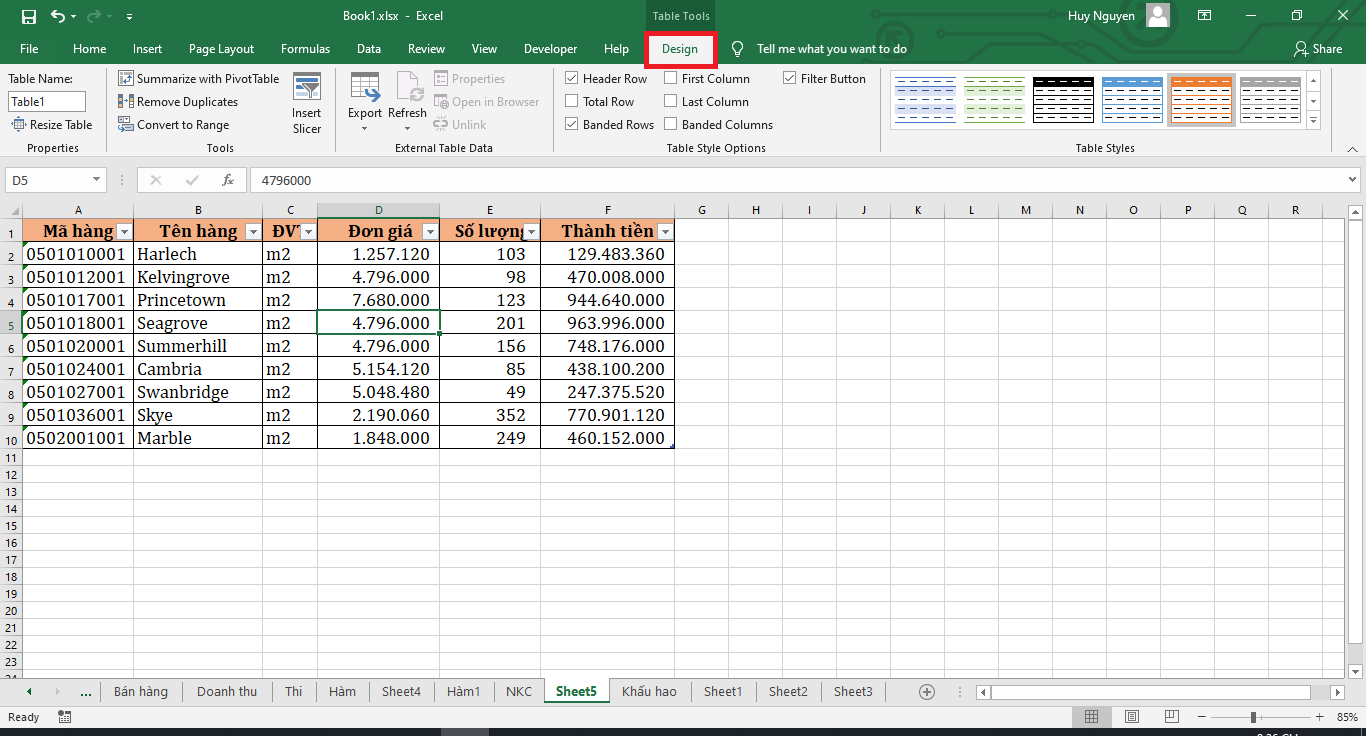
Task: Click the Resize Table icon
Action: [19, 125]
